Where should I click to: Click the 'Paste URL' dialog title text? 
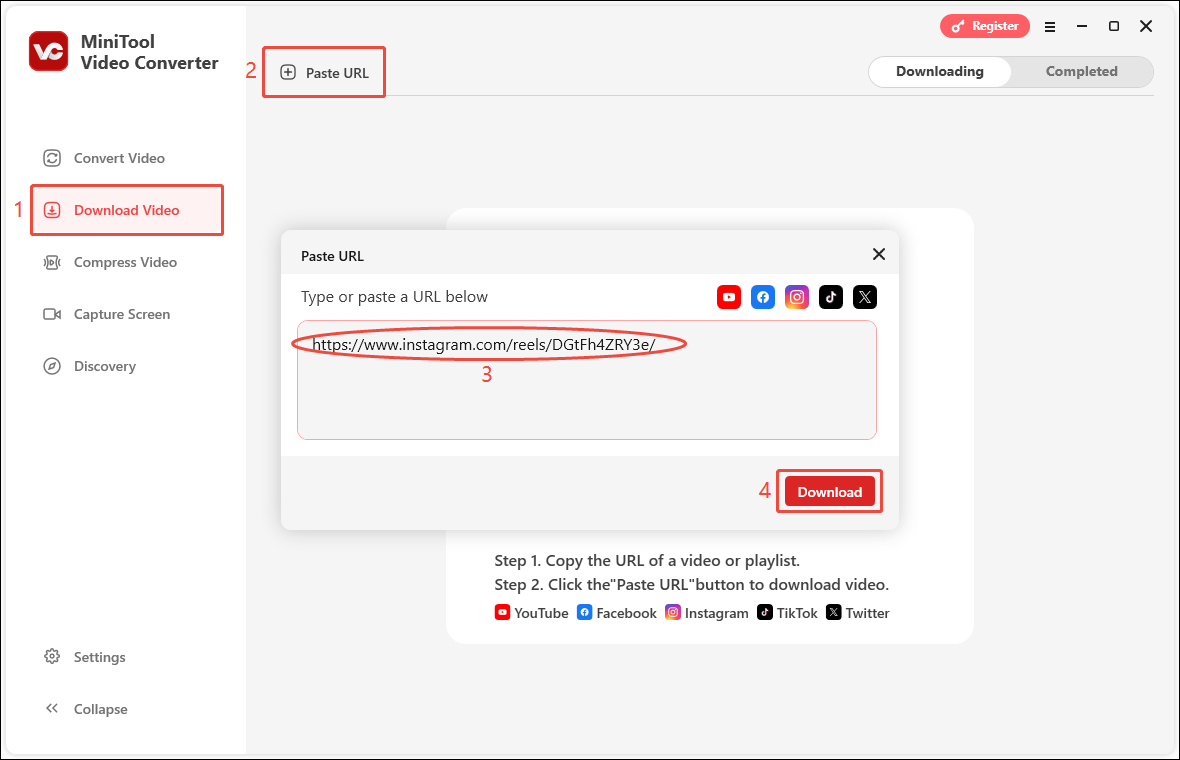pyautogui.click(x=332, y=256)
